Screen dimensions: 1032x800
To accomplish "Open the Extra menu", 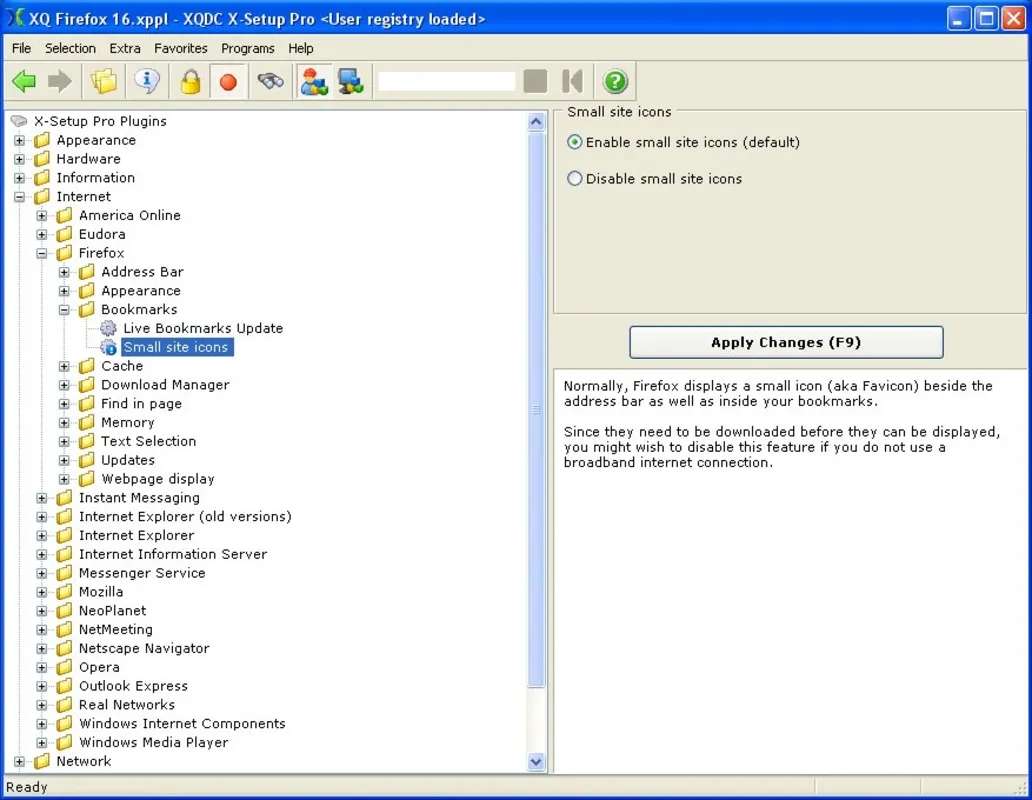I will tap(124, 48).
